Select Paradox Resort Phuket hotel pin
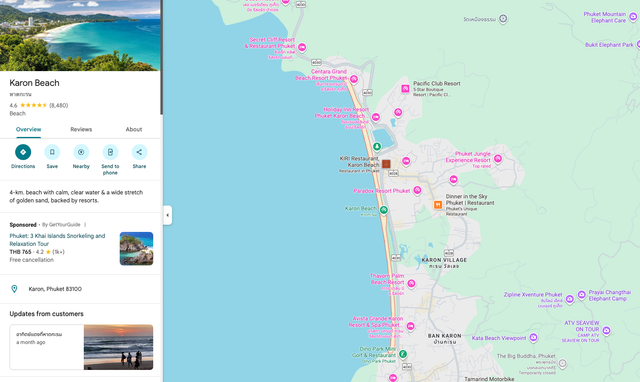 tap(417, 190)
